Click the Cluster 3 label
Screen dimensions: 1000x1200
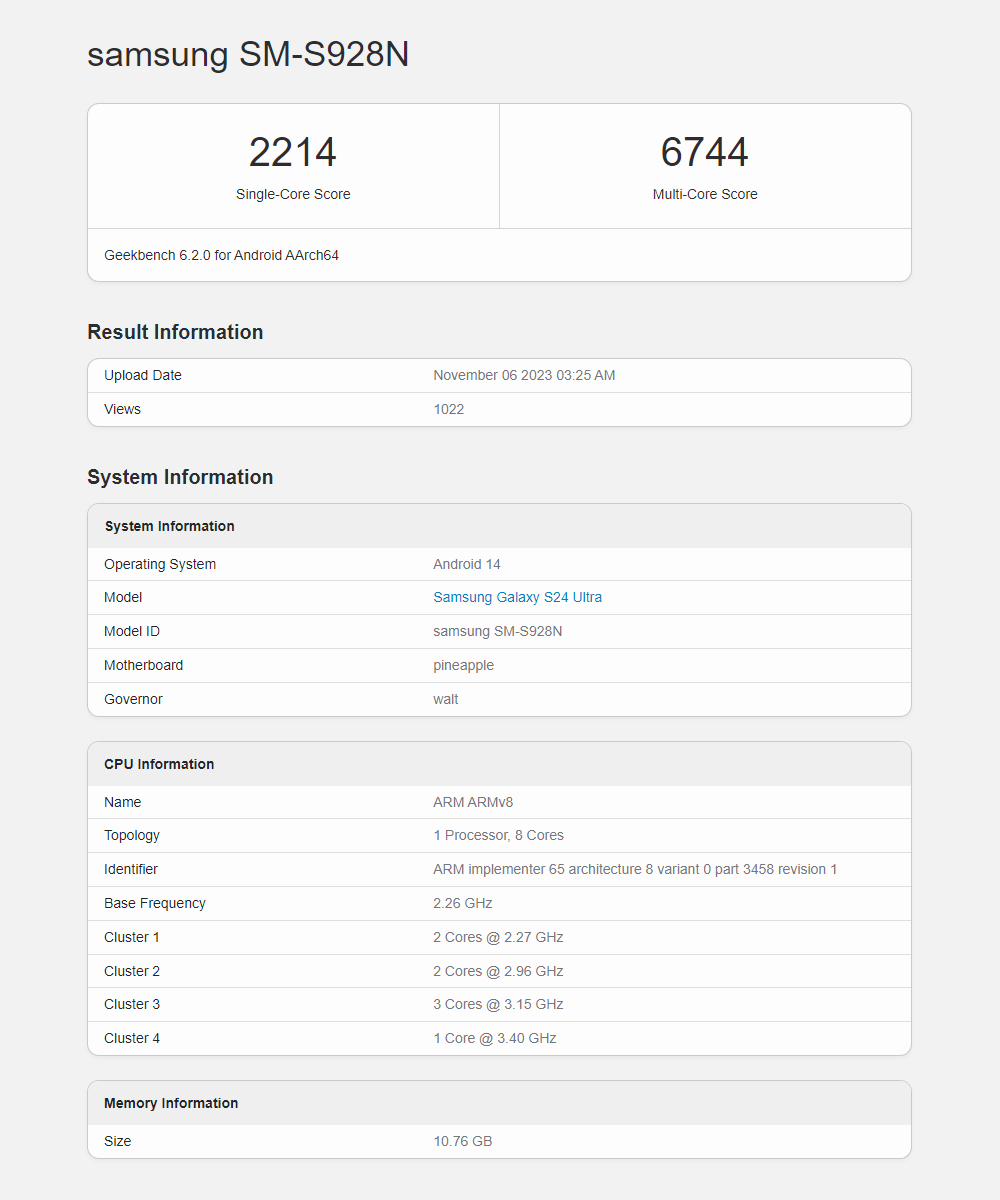pyautogui.click(x=132, y=1004)
